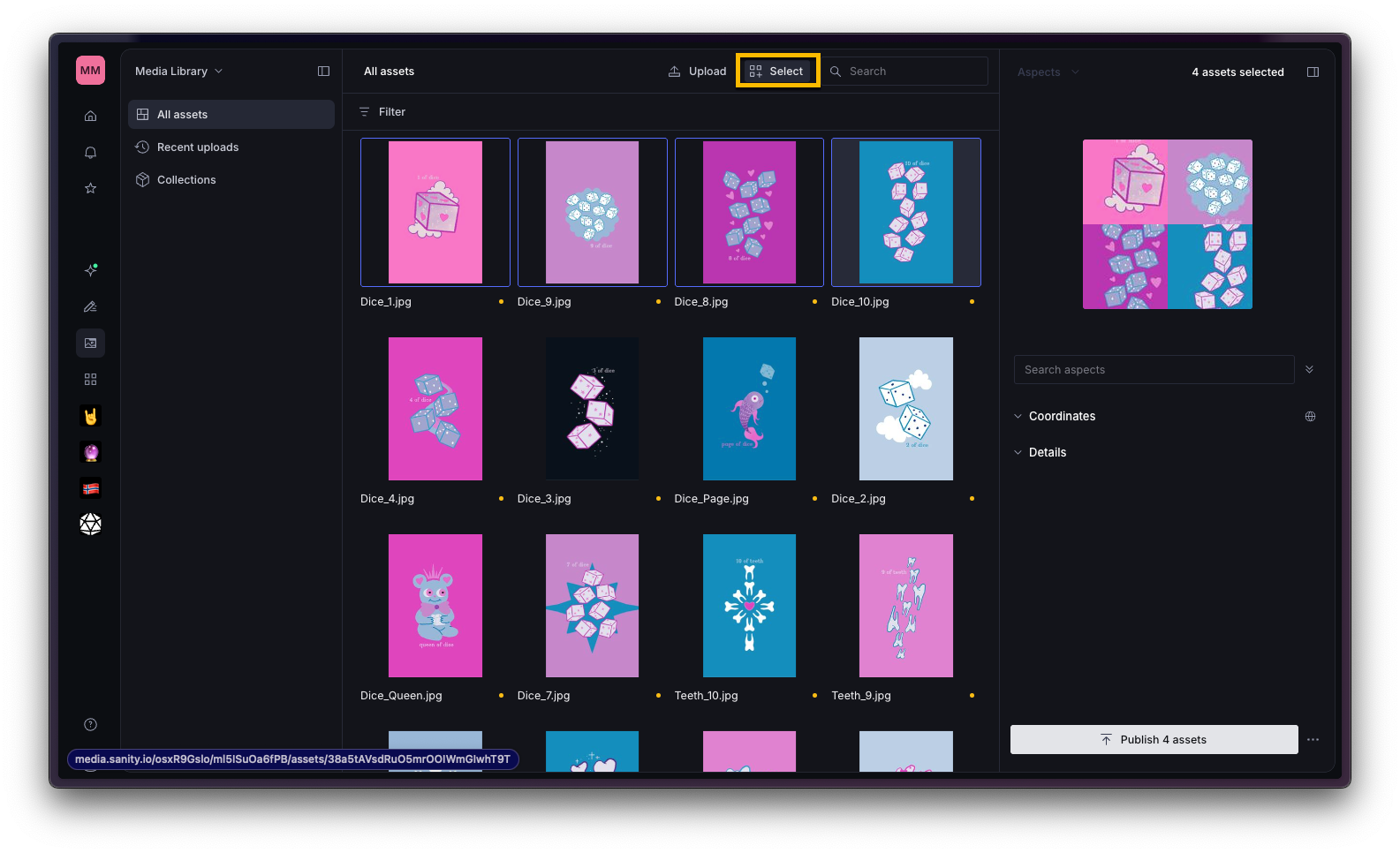Image resolution: width=1400 pixels, height=853 pixels.
Task: Click the globe icon beside Coordinates
Action: click(x=1310, y=416)
